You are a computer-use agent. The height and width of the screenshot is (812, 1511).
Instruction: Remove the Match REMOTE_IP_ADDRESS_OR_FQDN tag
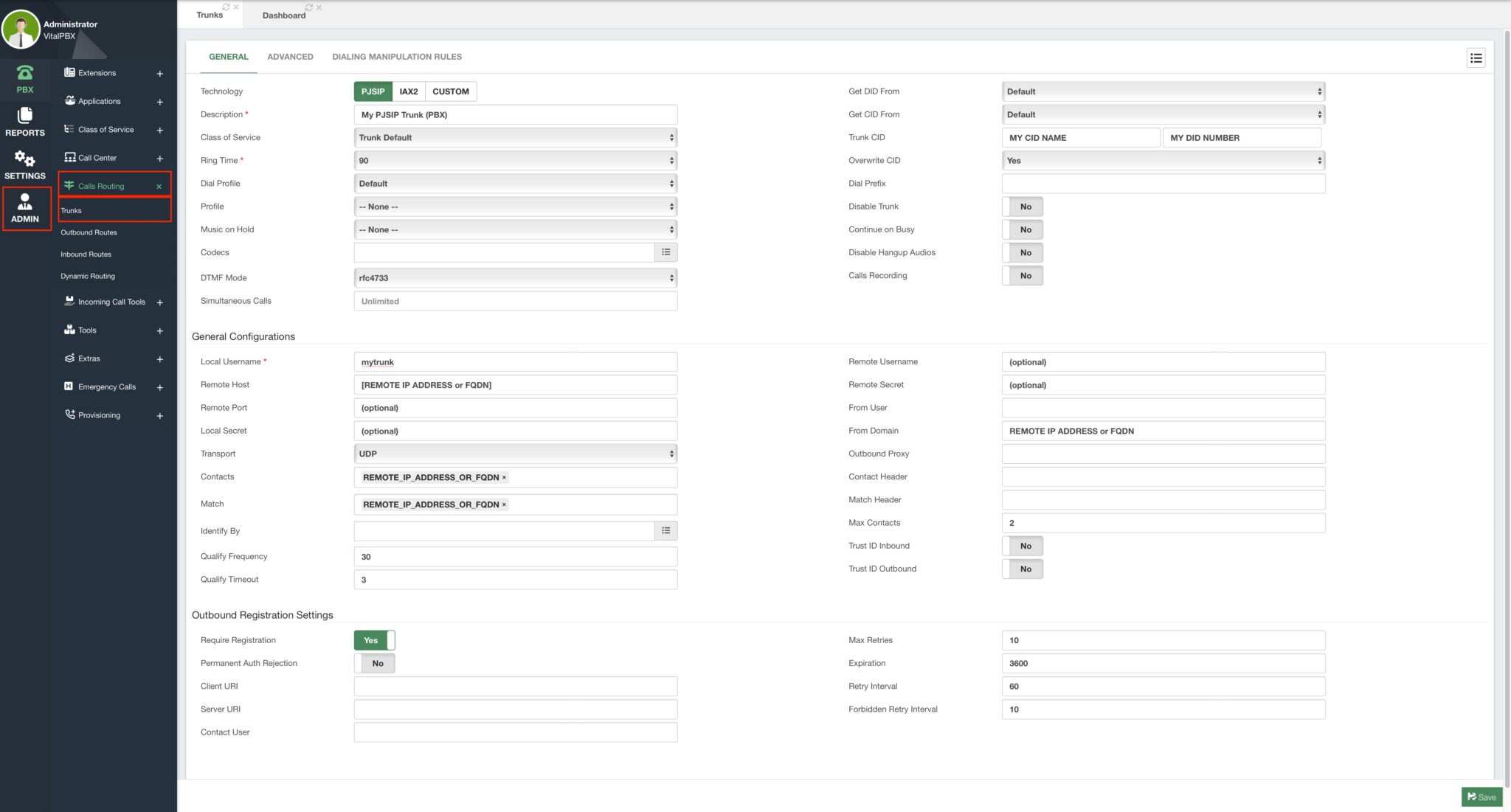[x=504, y=505]
